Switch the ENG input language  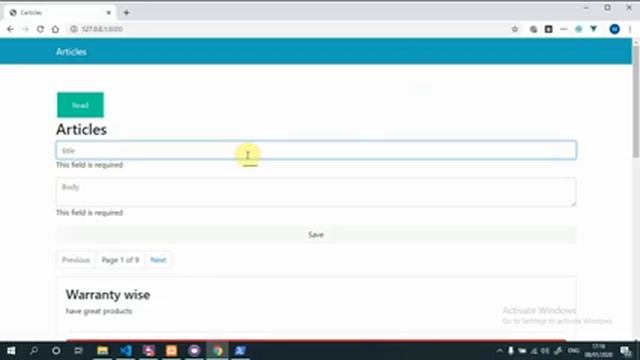[x=573, y=351]
